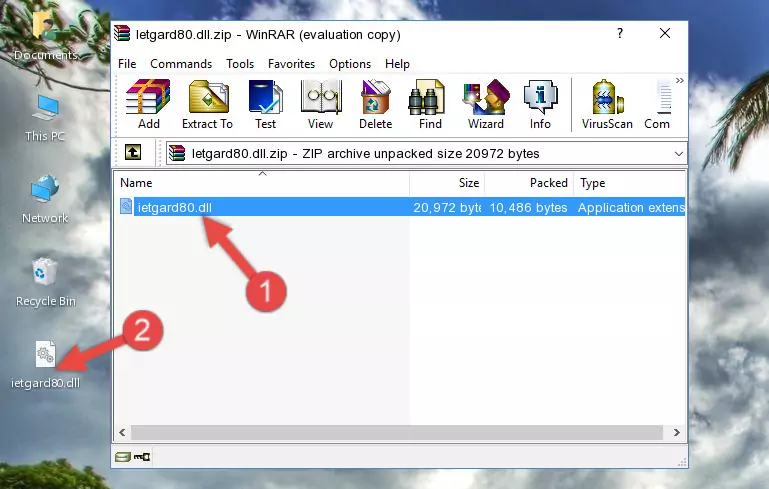769x489 pixels.
Task: Select the ietgard80.dll desktop file
Action: (x=45, y=365)
